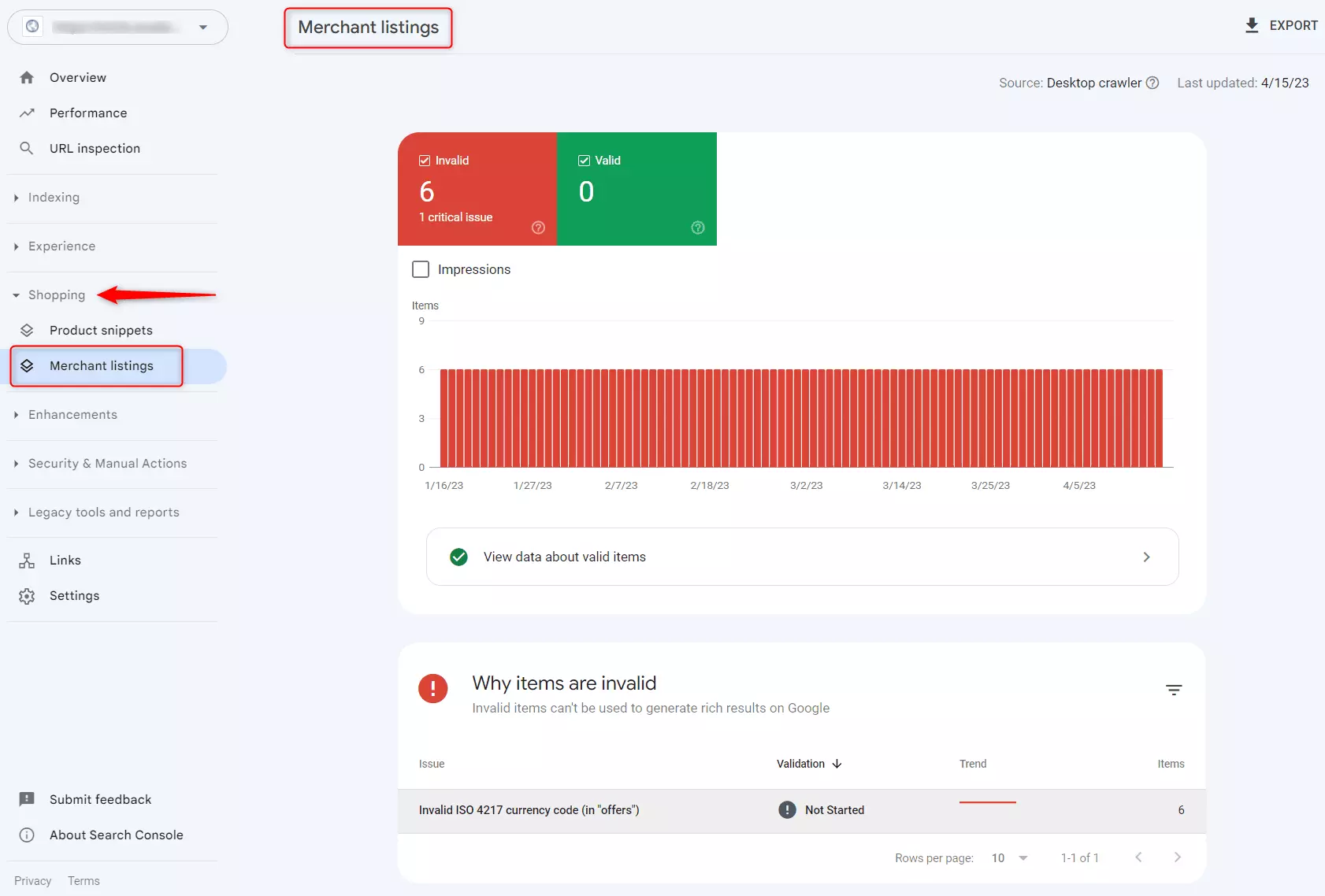Click the Submit feedback icon

pyautogui.click(x=27, y=799)
